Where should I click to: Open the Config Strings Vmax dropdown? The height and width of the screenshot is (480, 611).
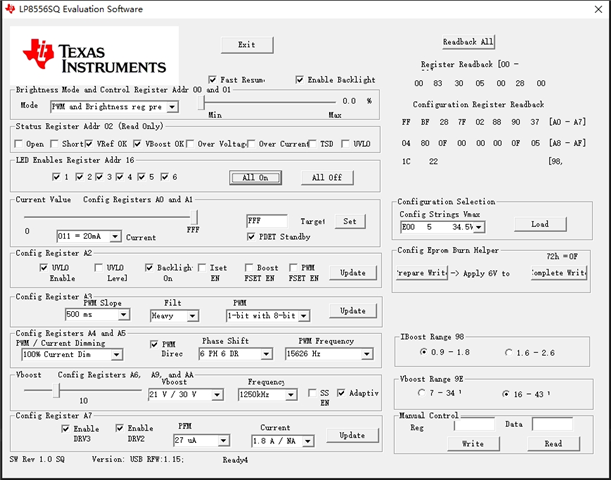click(x=442, y=227)
